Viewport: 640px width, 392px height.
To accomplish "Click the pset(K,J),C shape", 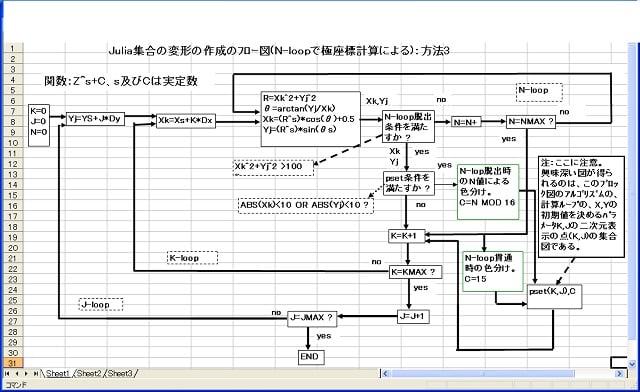I will pos(554,296).
